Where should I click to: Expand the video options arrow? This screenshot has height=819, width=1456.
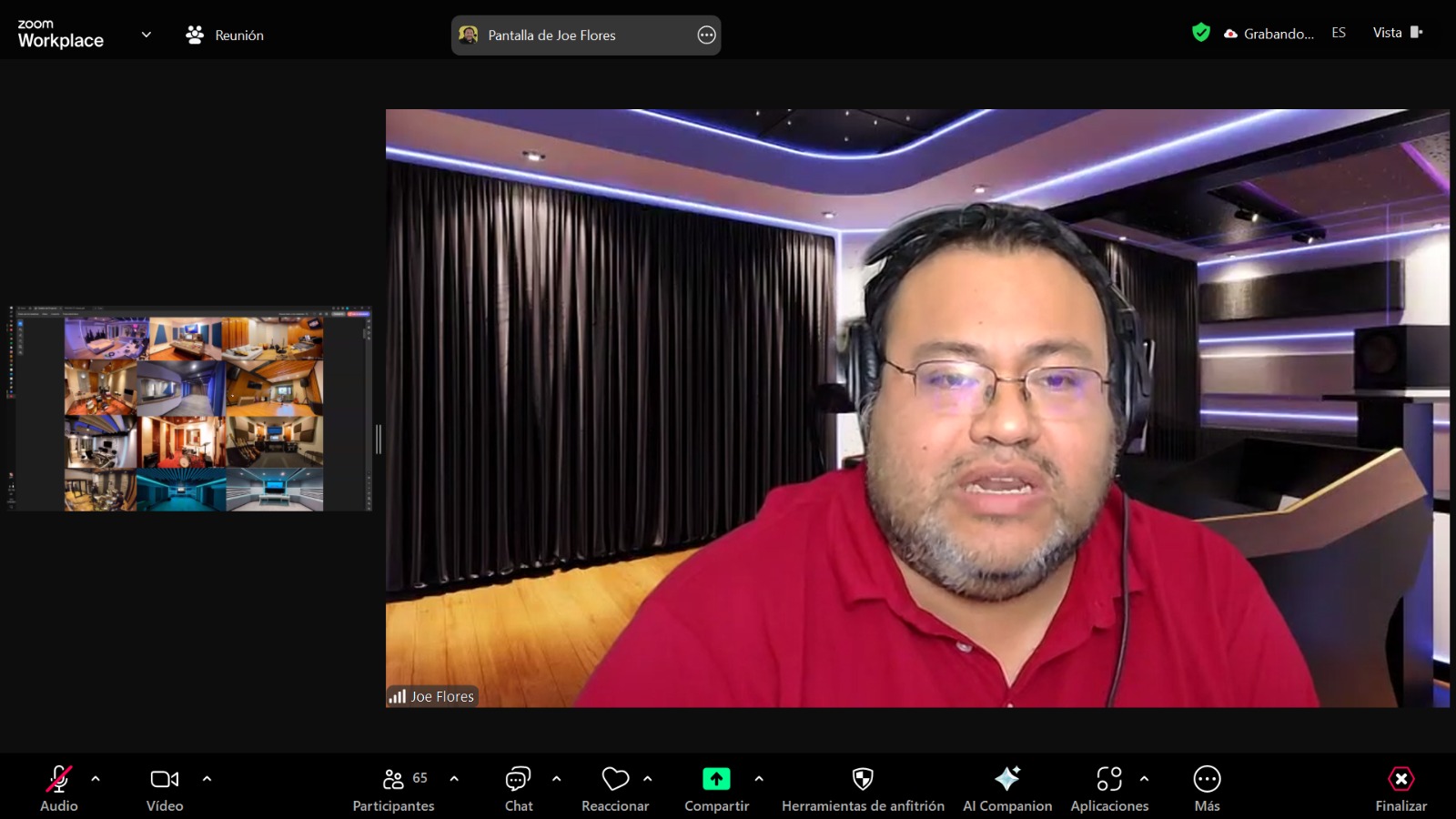[207, 779]
